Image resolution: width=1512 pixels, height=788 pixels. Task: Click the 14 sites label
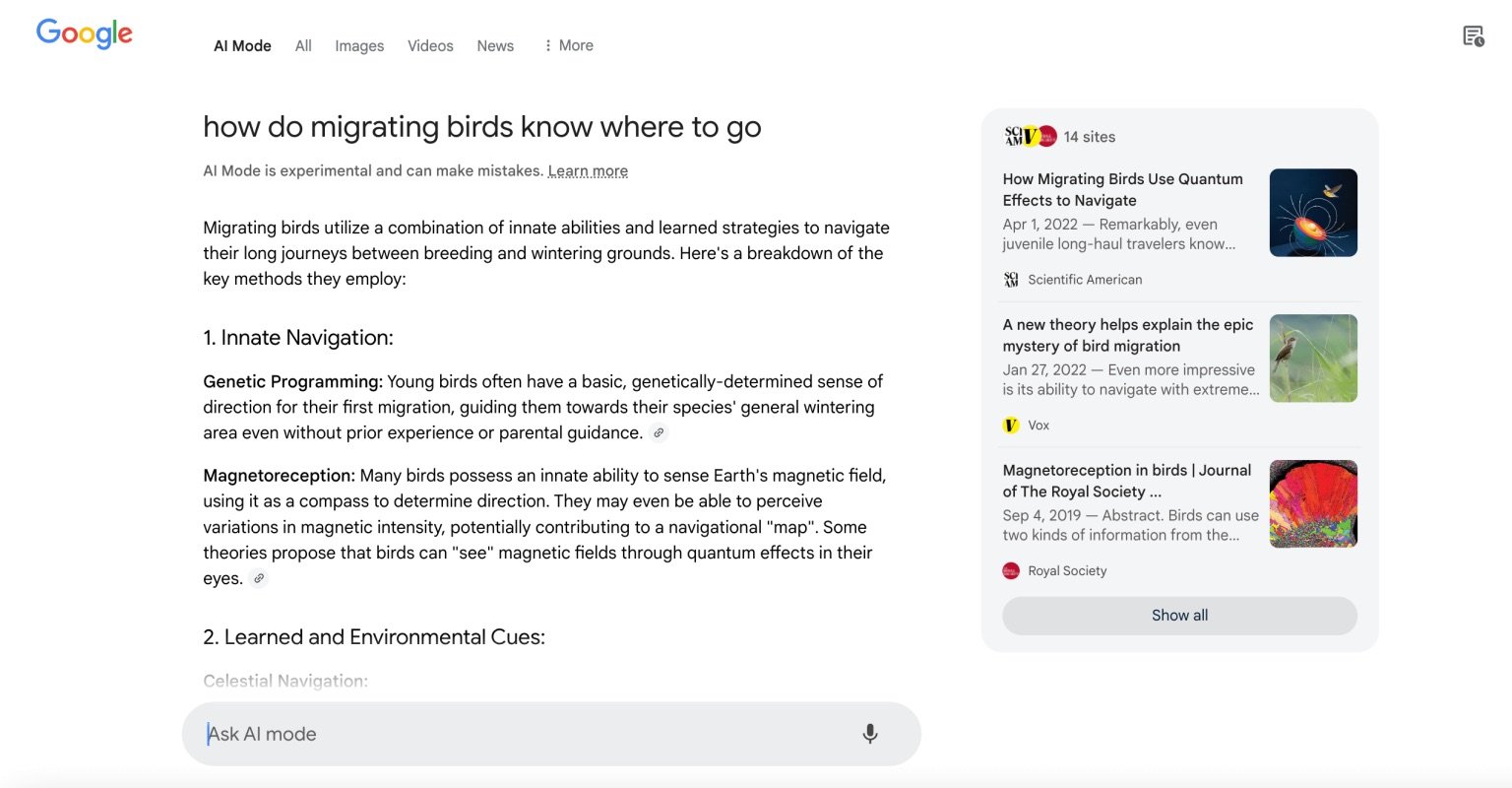[1090, 137]
